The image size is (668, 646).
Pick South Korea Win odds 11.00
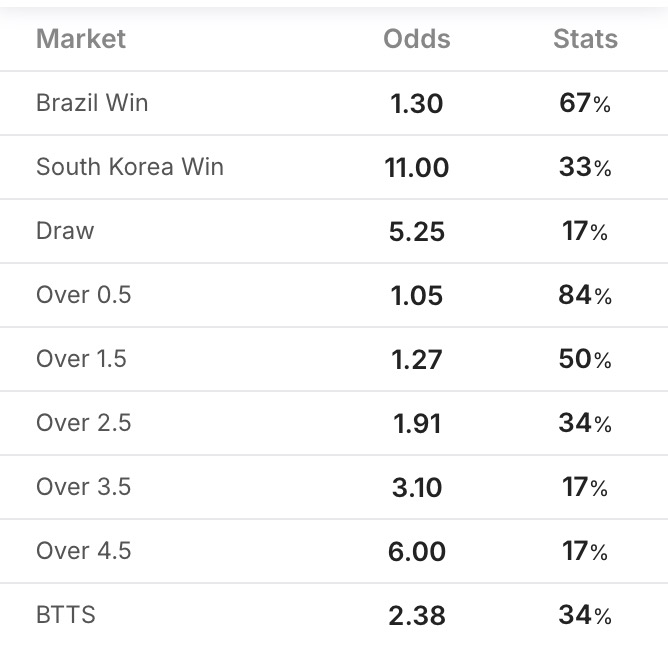416,167
